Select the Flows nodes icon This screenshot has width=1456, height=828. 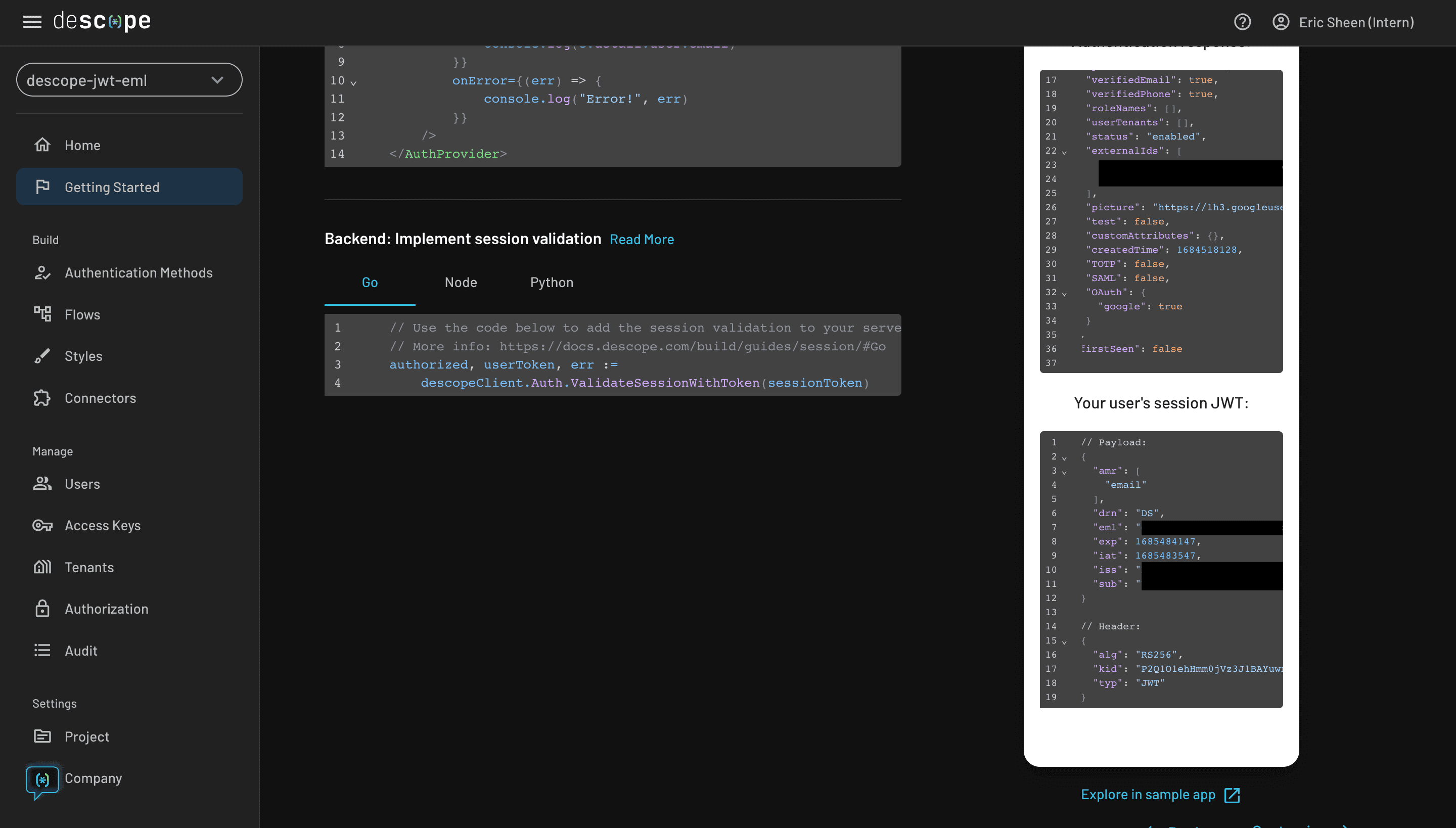43,314
